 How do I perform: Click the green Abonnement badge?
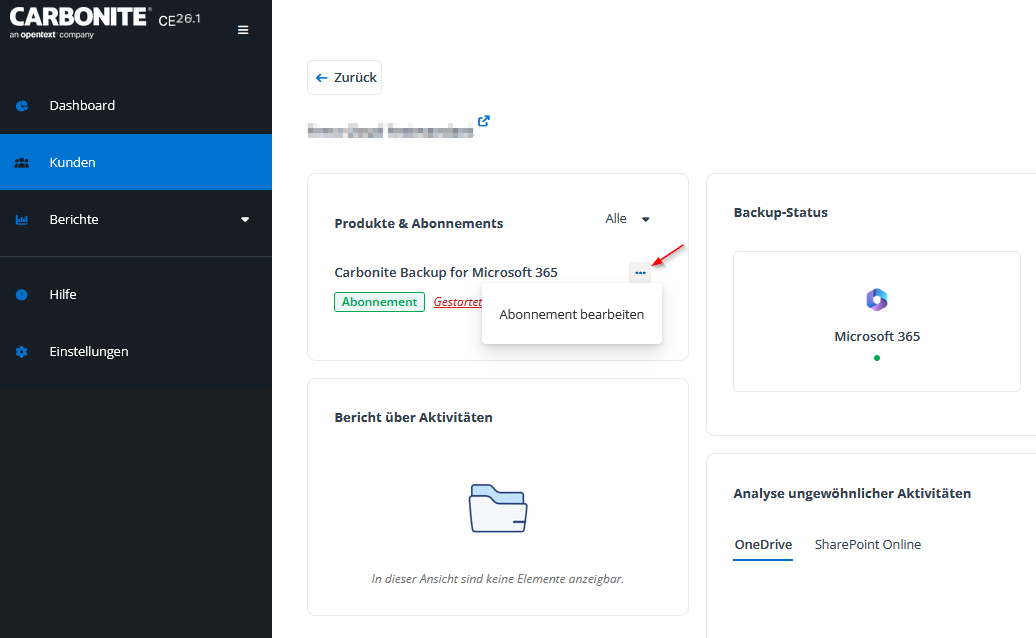click(379, 302)
